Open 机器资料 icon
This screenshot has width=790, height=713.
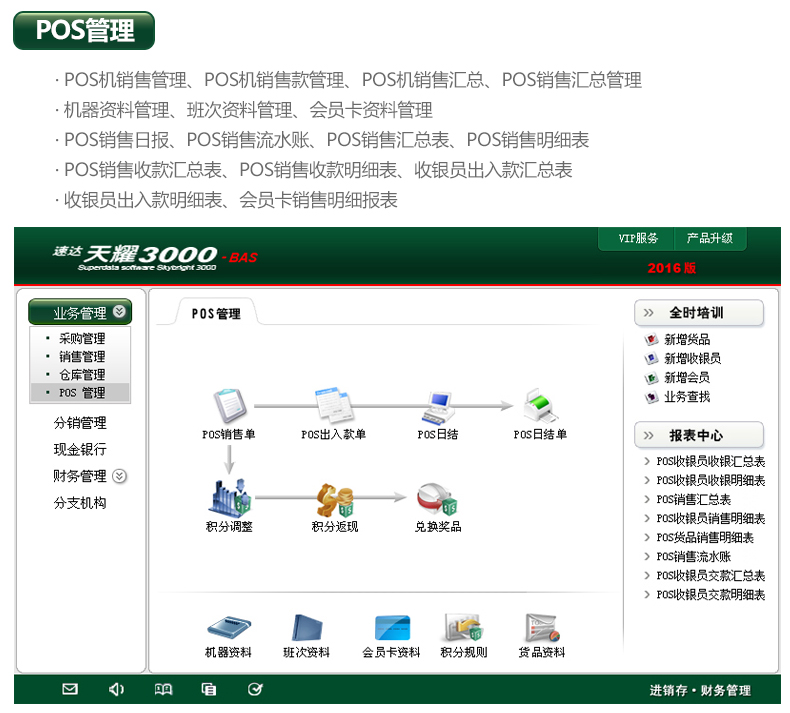tap(228, 628)
